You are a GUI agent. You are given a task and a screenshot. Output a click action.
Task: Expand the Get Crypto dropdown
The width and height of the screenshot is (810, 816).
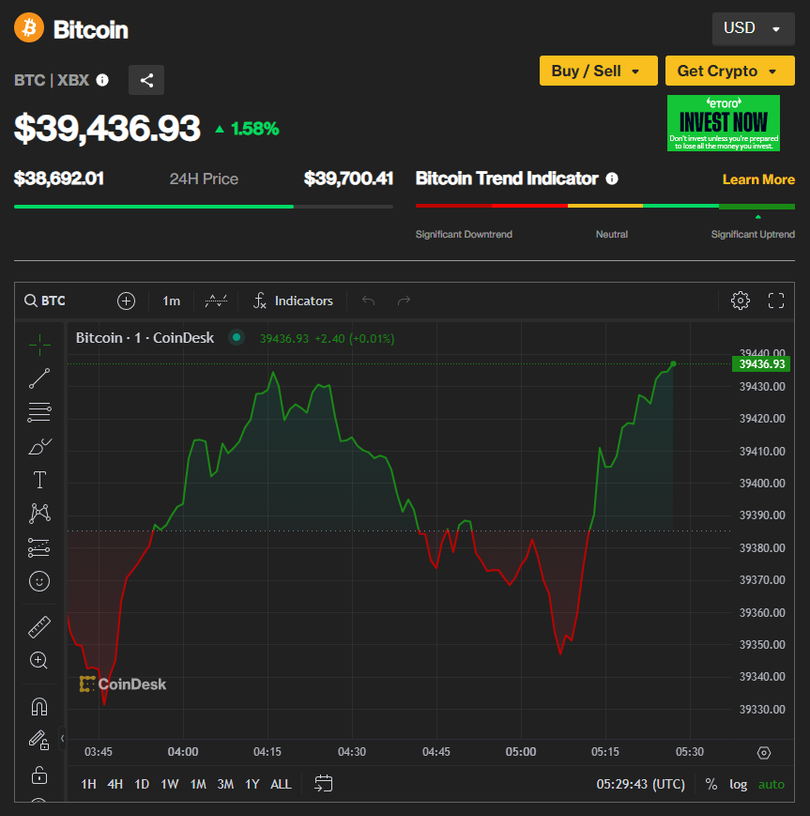click(729, 71)
